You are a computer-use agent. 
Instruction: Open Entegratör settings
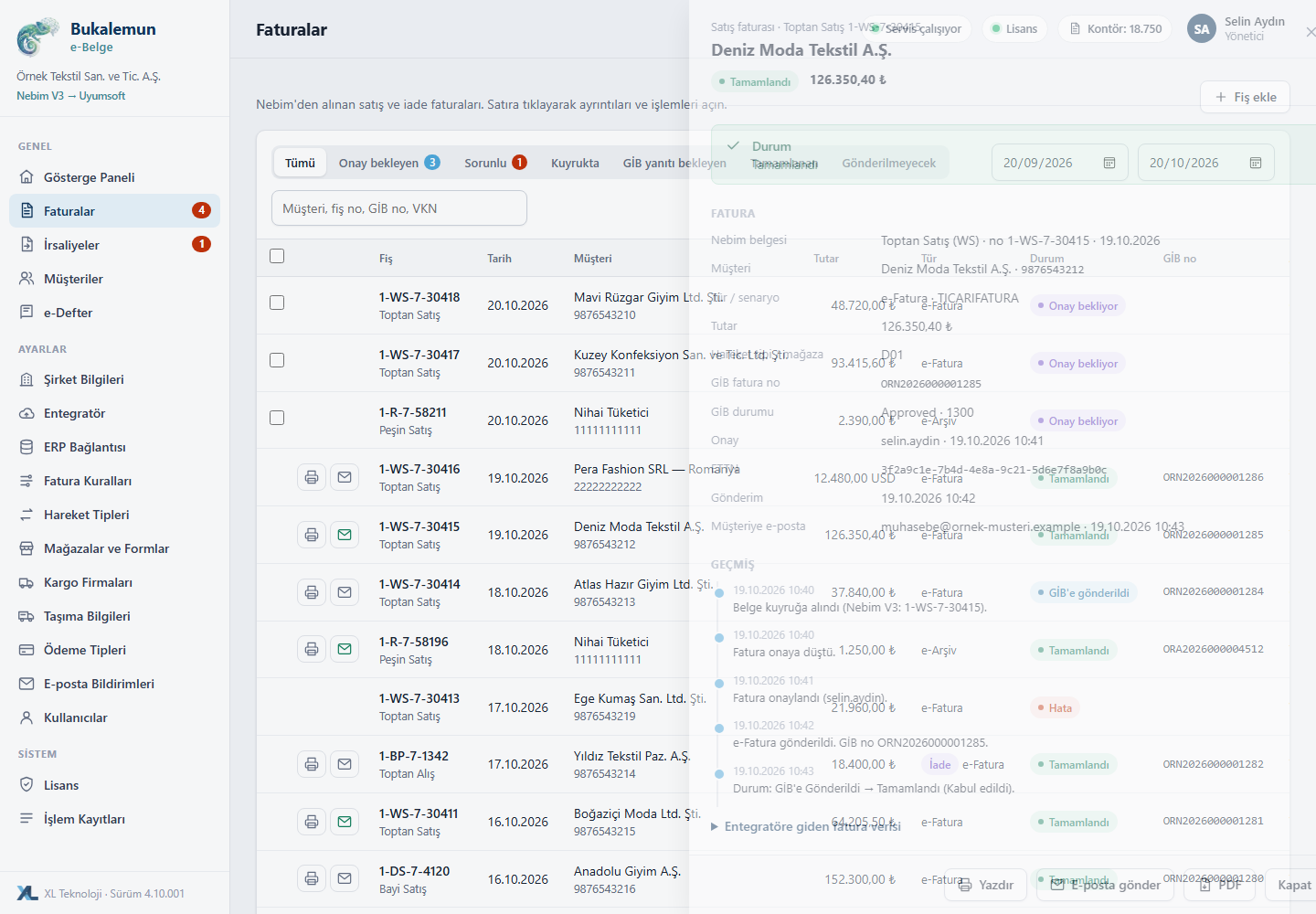pos(114,413)
